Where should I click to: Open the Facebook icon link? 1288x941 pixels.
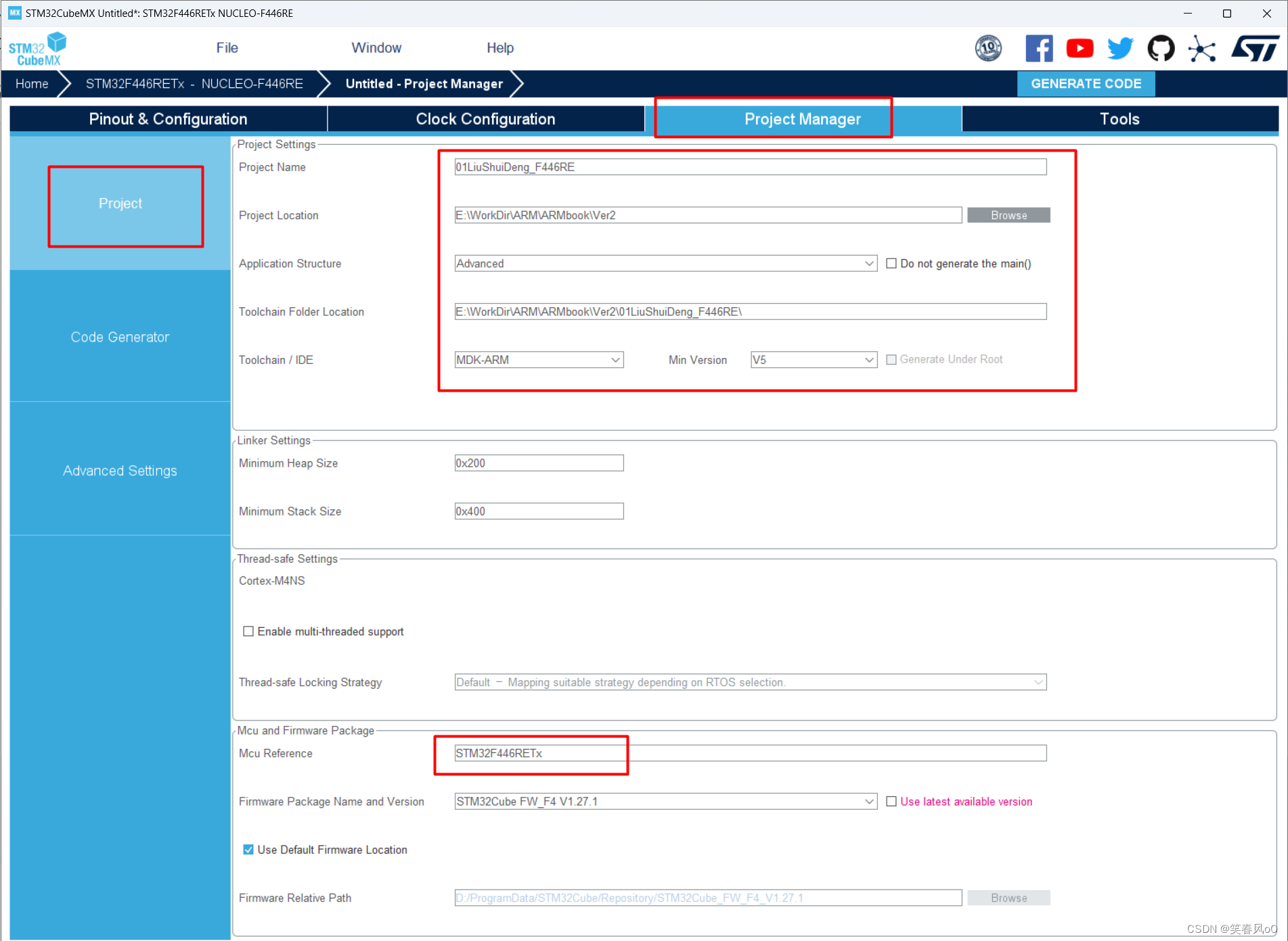(x=1039, y=48)
